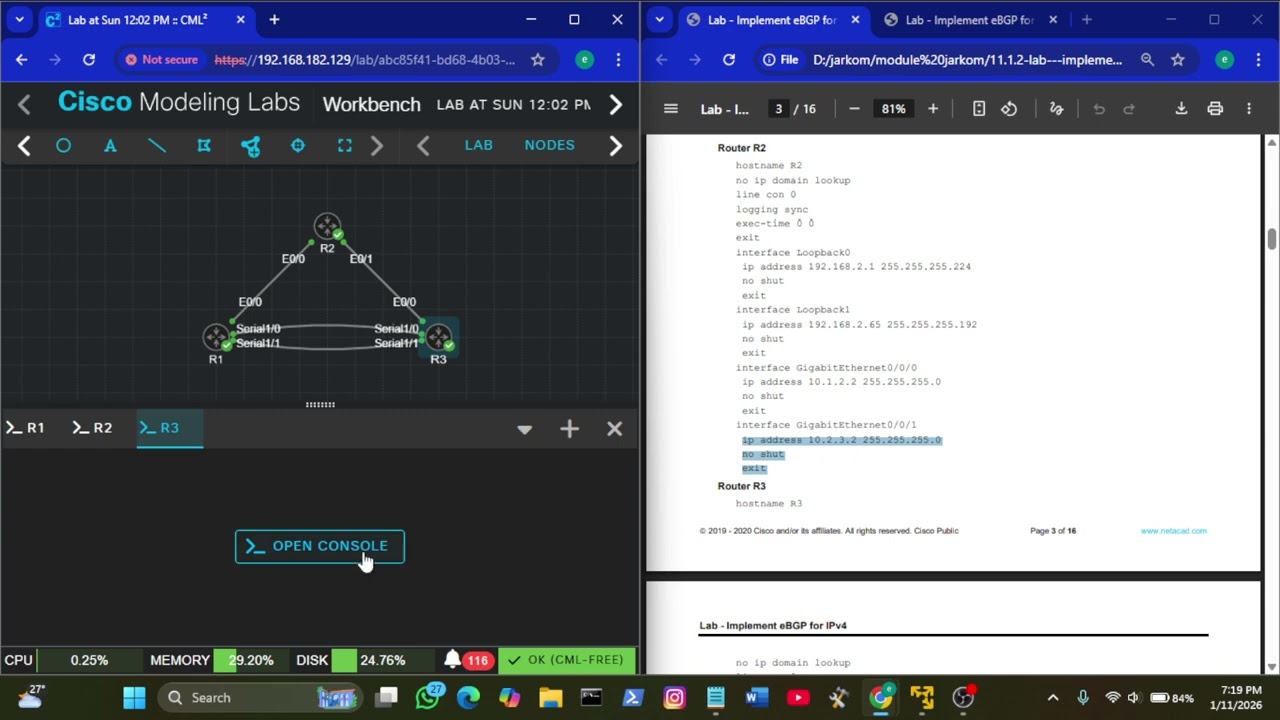
Task: Click the console panel resize handle
Action: pos(320,404)
